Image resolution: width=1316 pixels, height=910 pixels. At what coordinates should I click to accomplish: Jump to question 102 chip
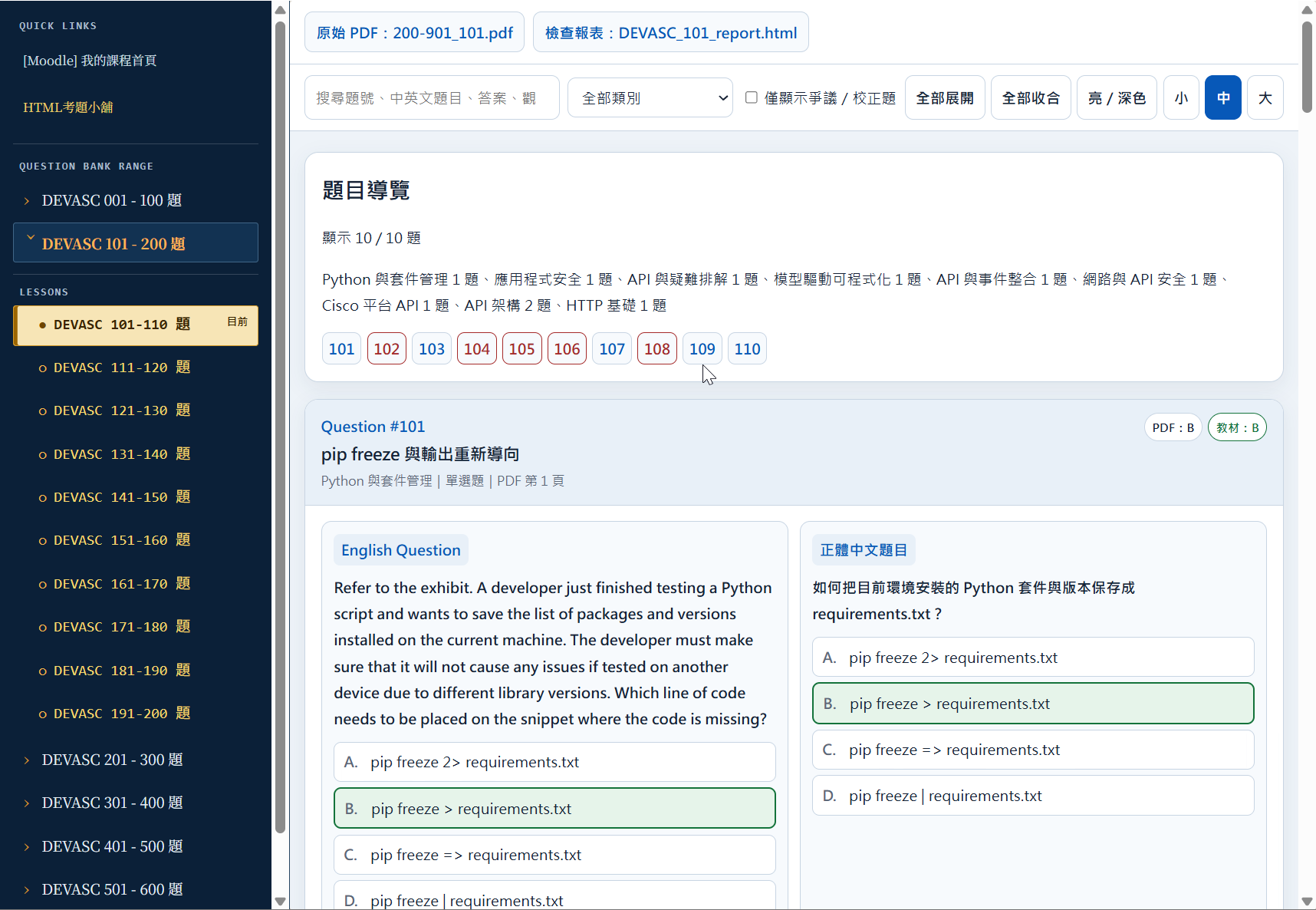pyautogui.click(x=387, y=348)
